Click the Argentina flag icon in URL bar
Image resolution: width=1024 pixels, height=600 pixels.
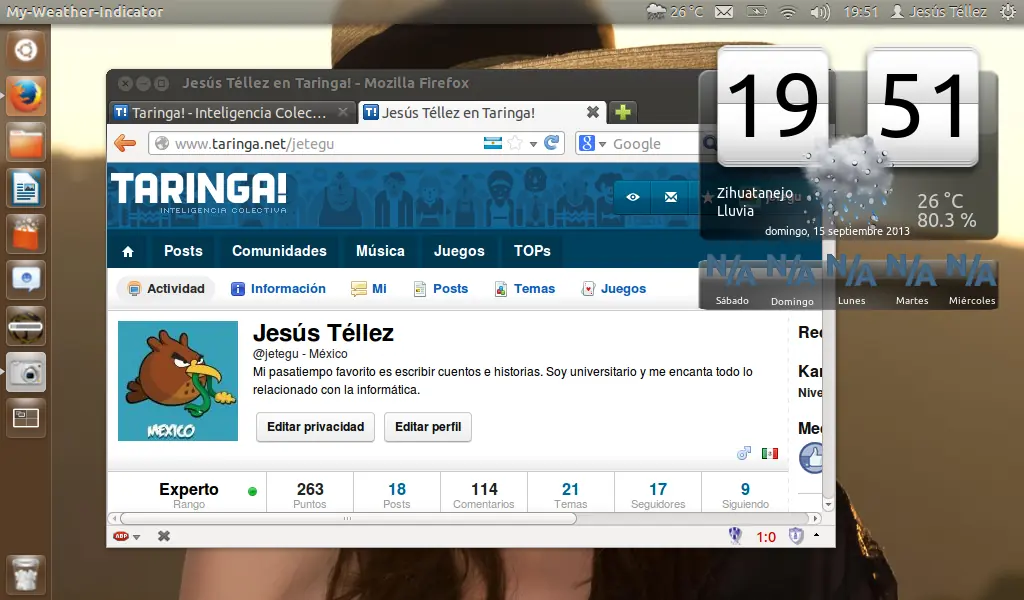[x=492, y=143]
